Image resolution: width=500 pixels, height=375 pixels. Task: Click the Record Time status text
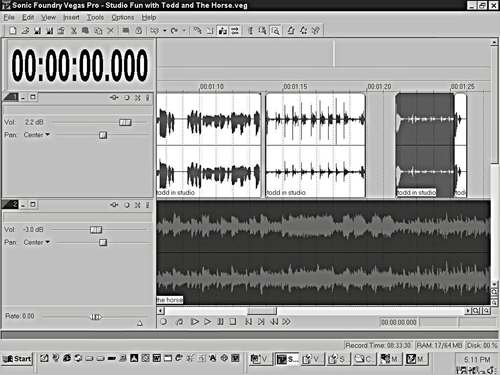(x=378, y=345)
